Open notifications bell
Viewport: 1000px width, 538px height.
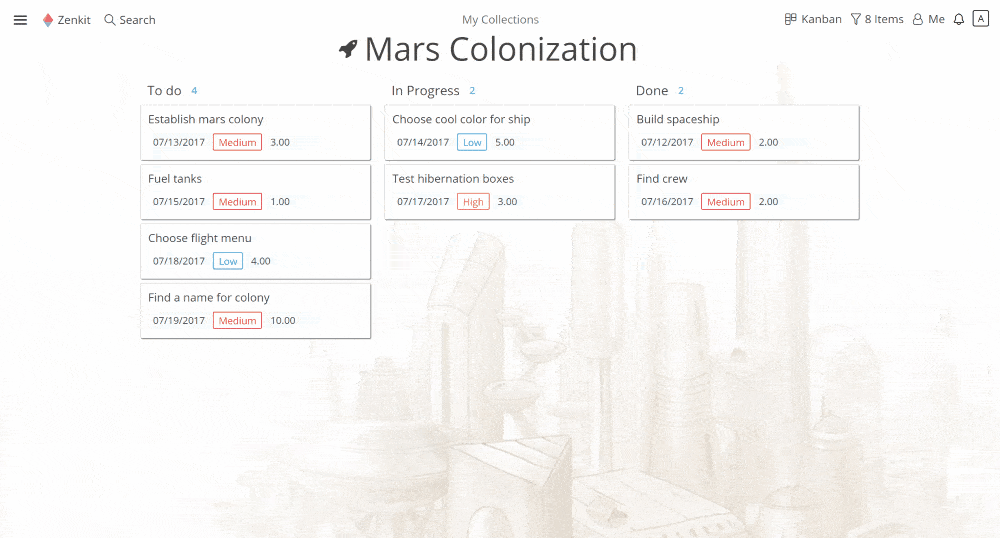point(959,19)
